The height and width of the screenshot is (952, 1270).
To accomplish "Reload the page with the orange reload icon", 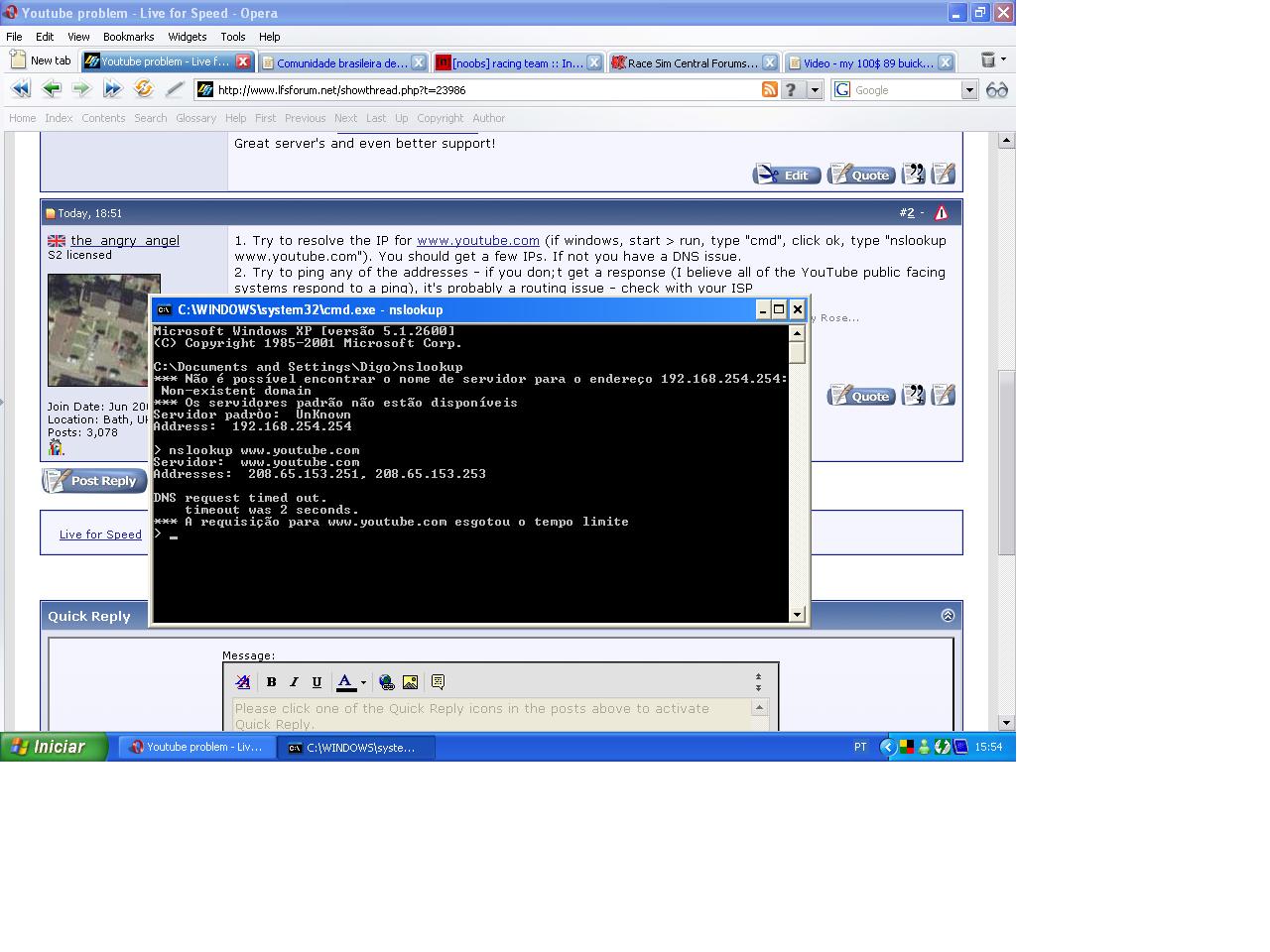I will coord(144,89).
